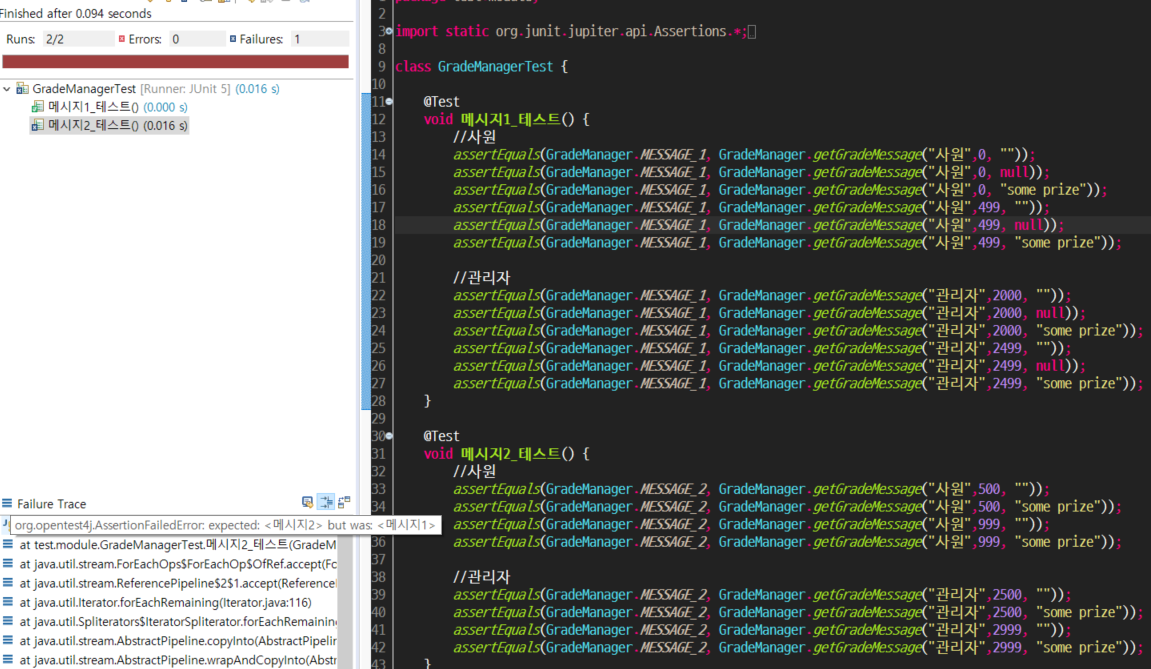Click the Failure Trace header icon
Screen dimensions: 1151x669
7,504
